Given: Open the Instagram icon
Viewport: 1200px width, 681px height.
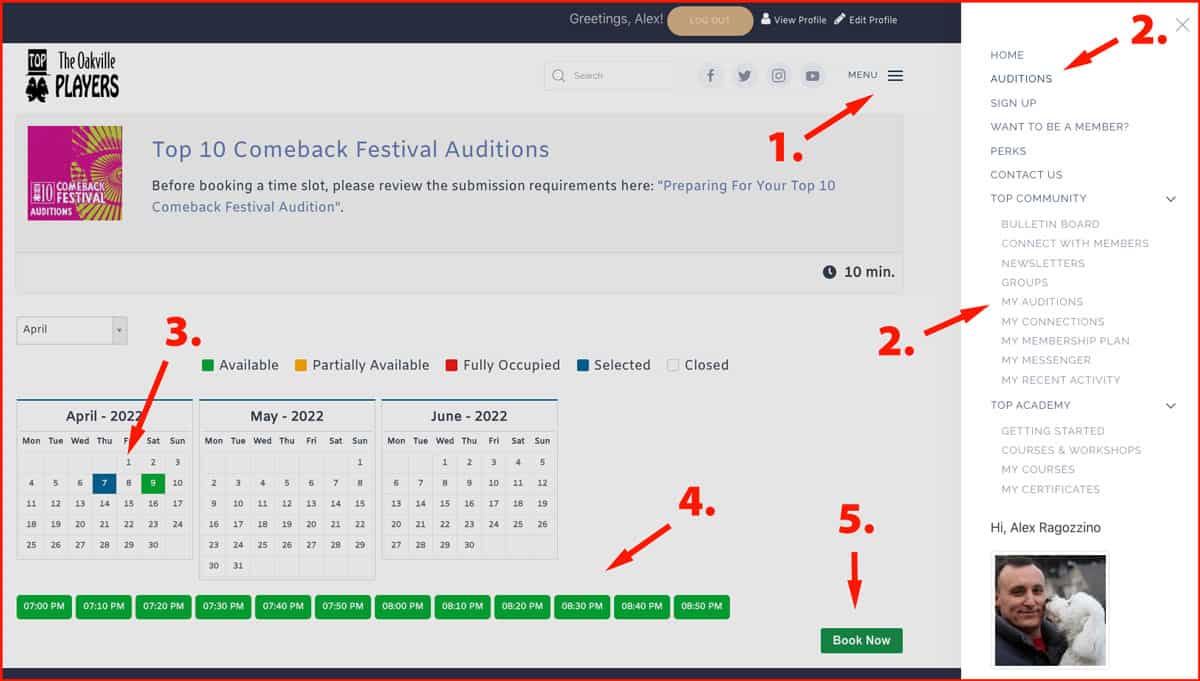Looking at the screenshot, I should click(x=778, y=75).
